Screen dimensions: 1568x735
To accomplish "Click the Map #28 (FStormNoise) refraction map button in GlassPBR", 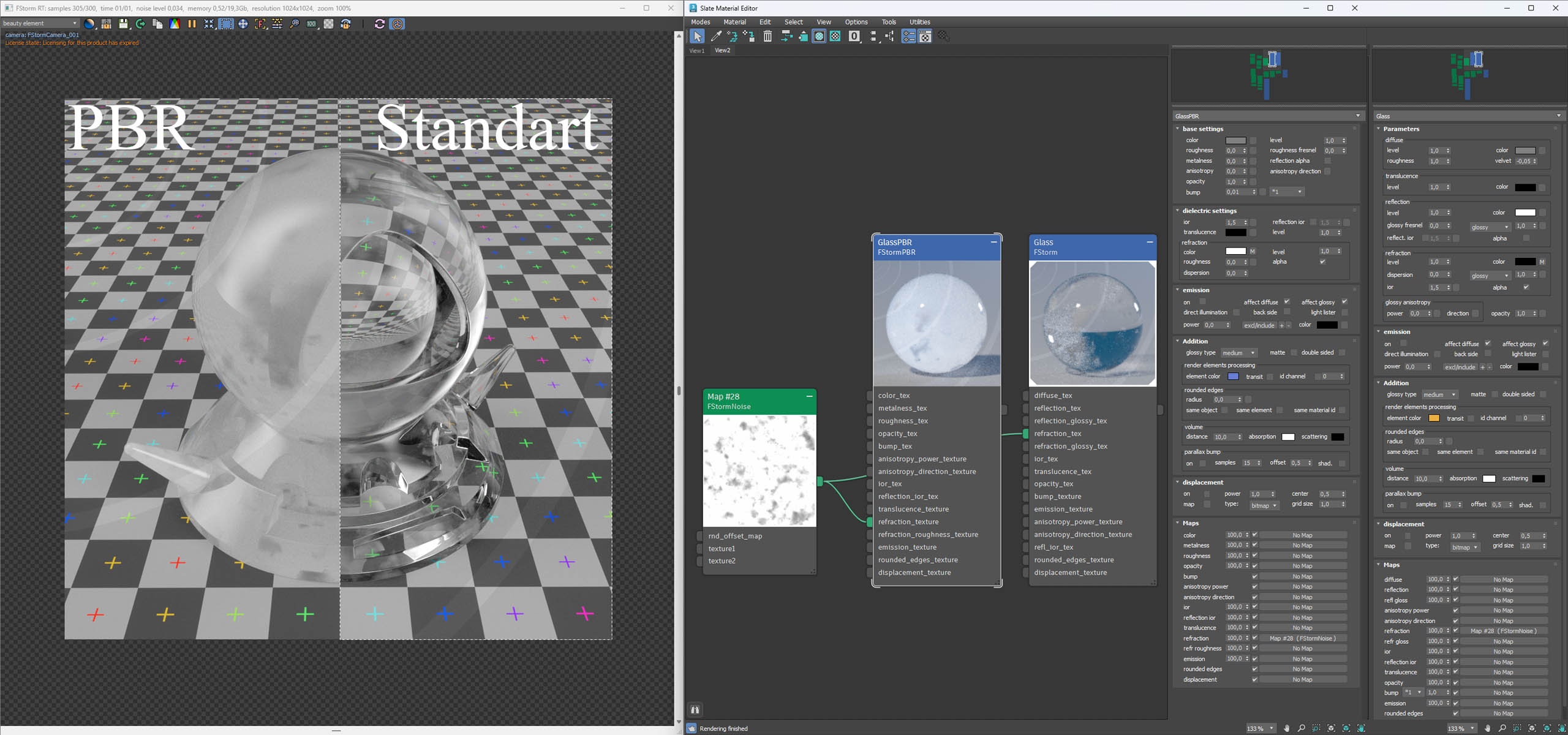I will pyautogui.click(x=1302, y=638).
